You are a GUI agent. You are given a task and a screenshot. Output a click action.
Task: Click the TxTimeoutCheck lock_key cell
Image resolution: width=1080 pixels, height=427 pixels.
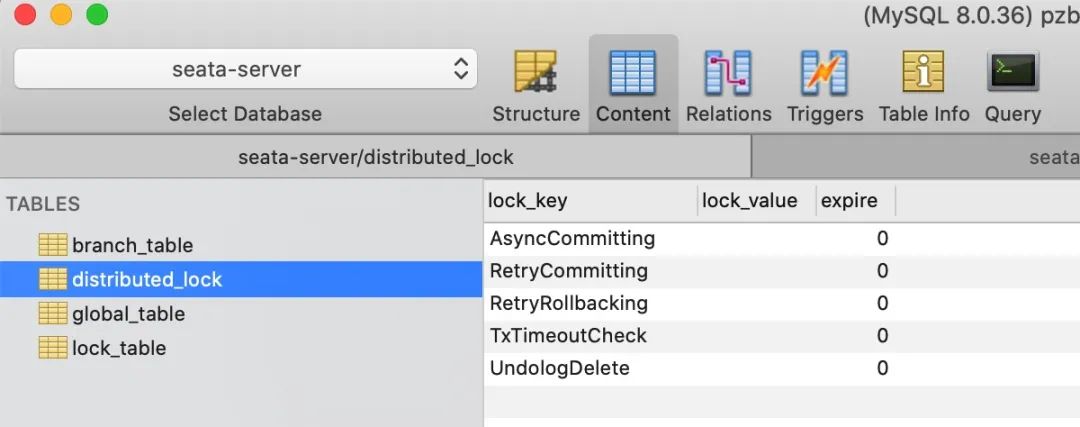pos(568,336)
